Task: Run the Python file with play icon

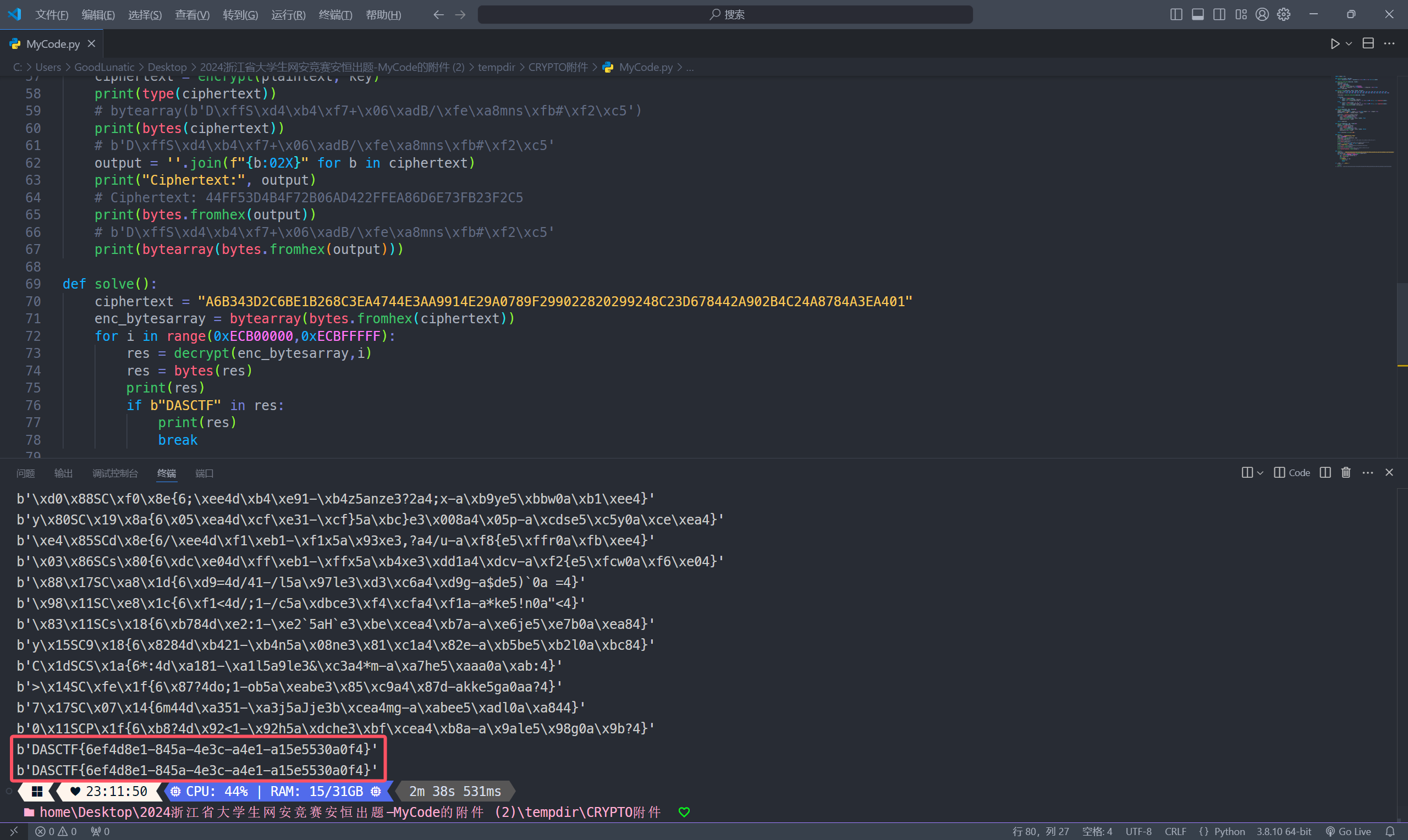Action: [1334, 43]
